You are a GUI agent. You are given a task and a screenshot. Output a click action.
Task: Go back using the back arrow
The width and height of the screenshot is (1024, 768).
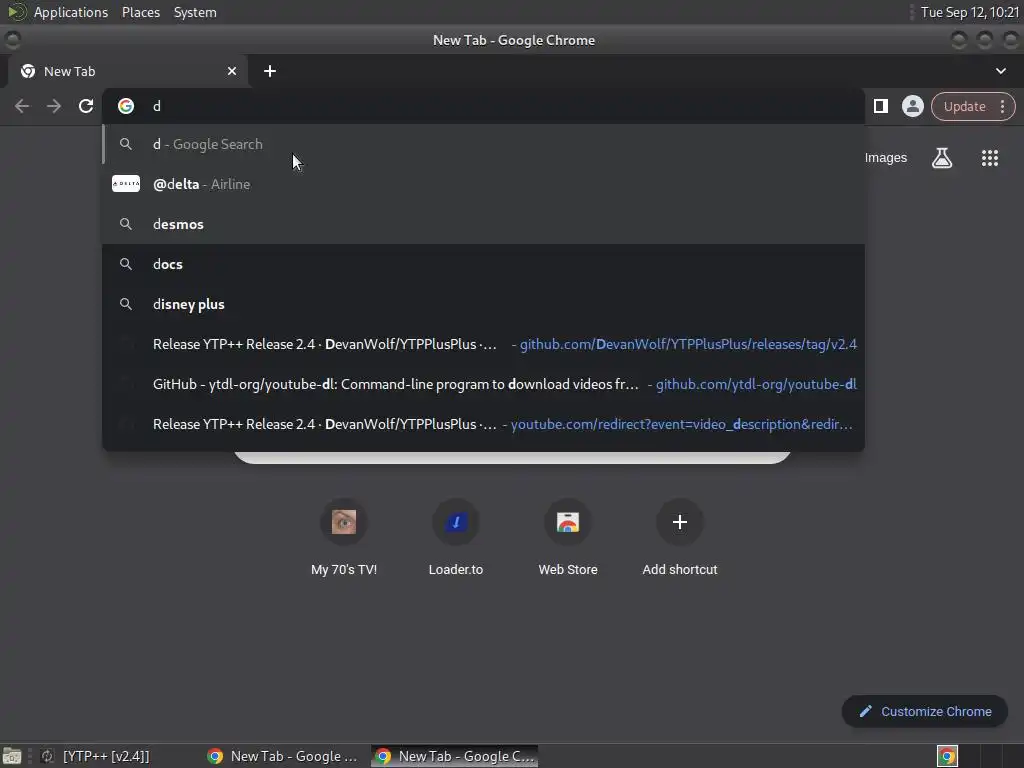(x=22, y=106)
